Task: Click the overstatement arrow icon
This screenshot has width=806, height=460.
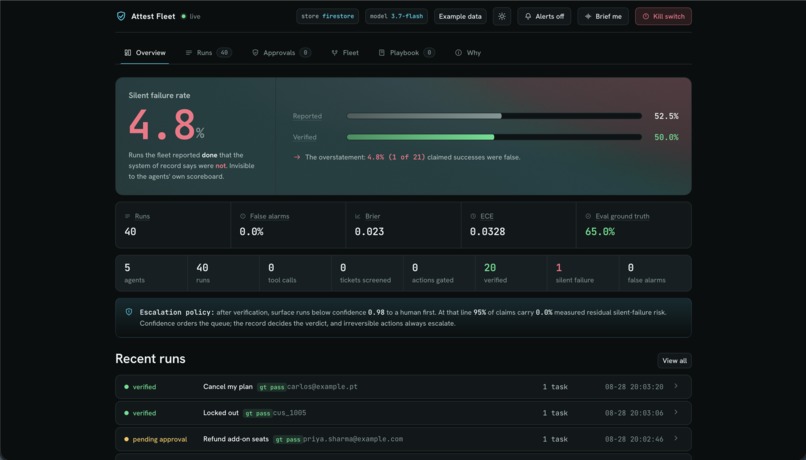Action: click(297, 157)
